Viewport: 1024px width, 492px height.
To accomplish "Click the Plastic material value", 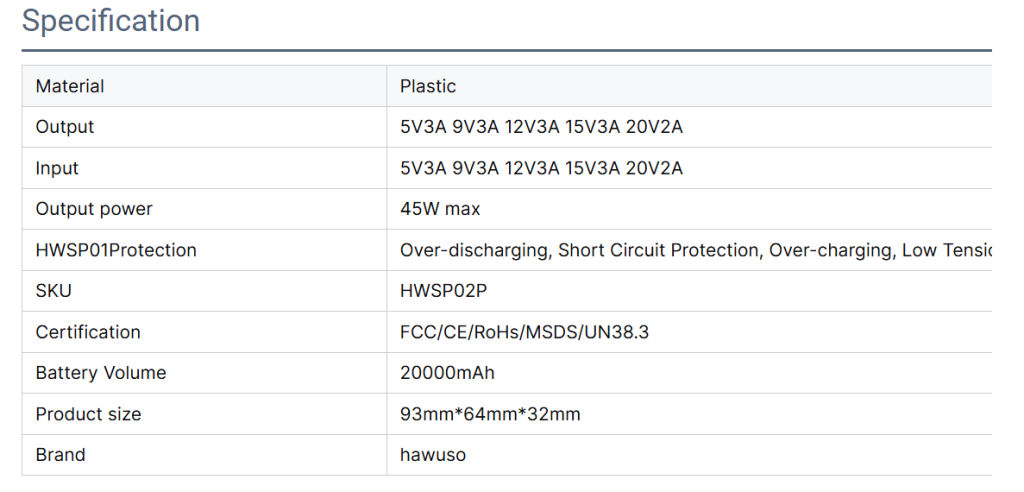I will [x=428, y=86].
